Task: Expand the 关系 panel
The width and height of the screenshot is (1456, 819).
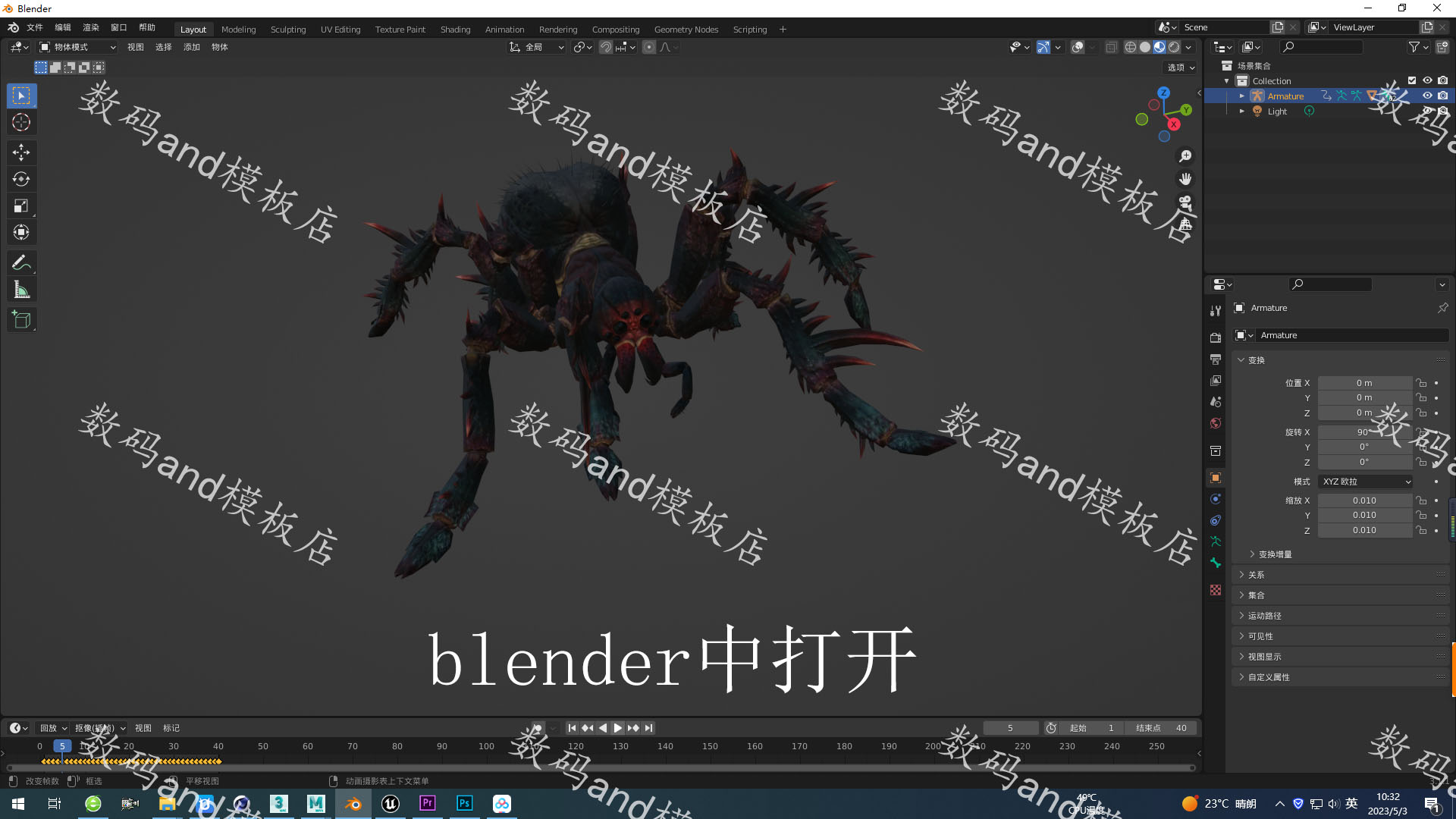Action: coord(1340,575)
